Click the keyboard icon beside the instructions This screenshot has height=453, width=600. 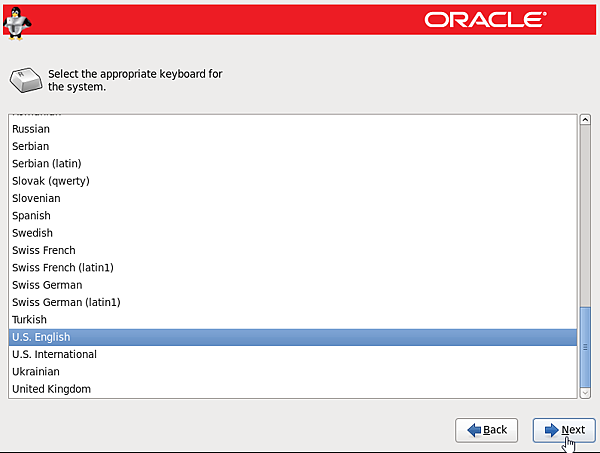(25, 78)
